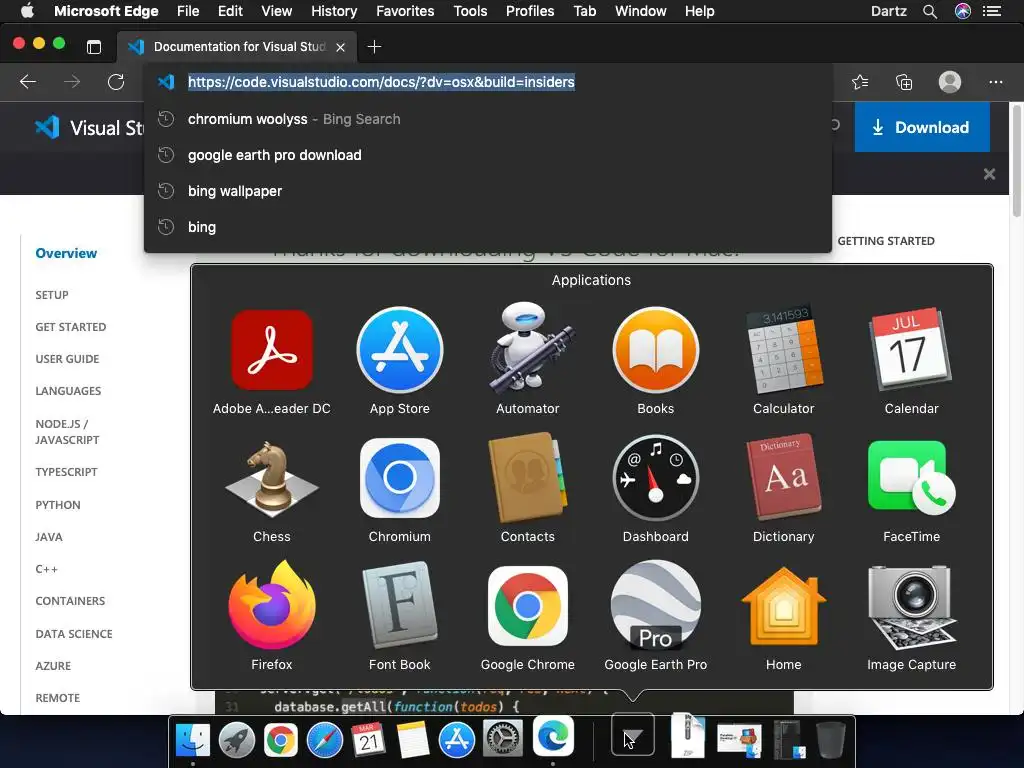Open Edge Favorites star-list button
The height and width of the screenshot is (768, 1024).
(860, 82)
